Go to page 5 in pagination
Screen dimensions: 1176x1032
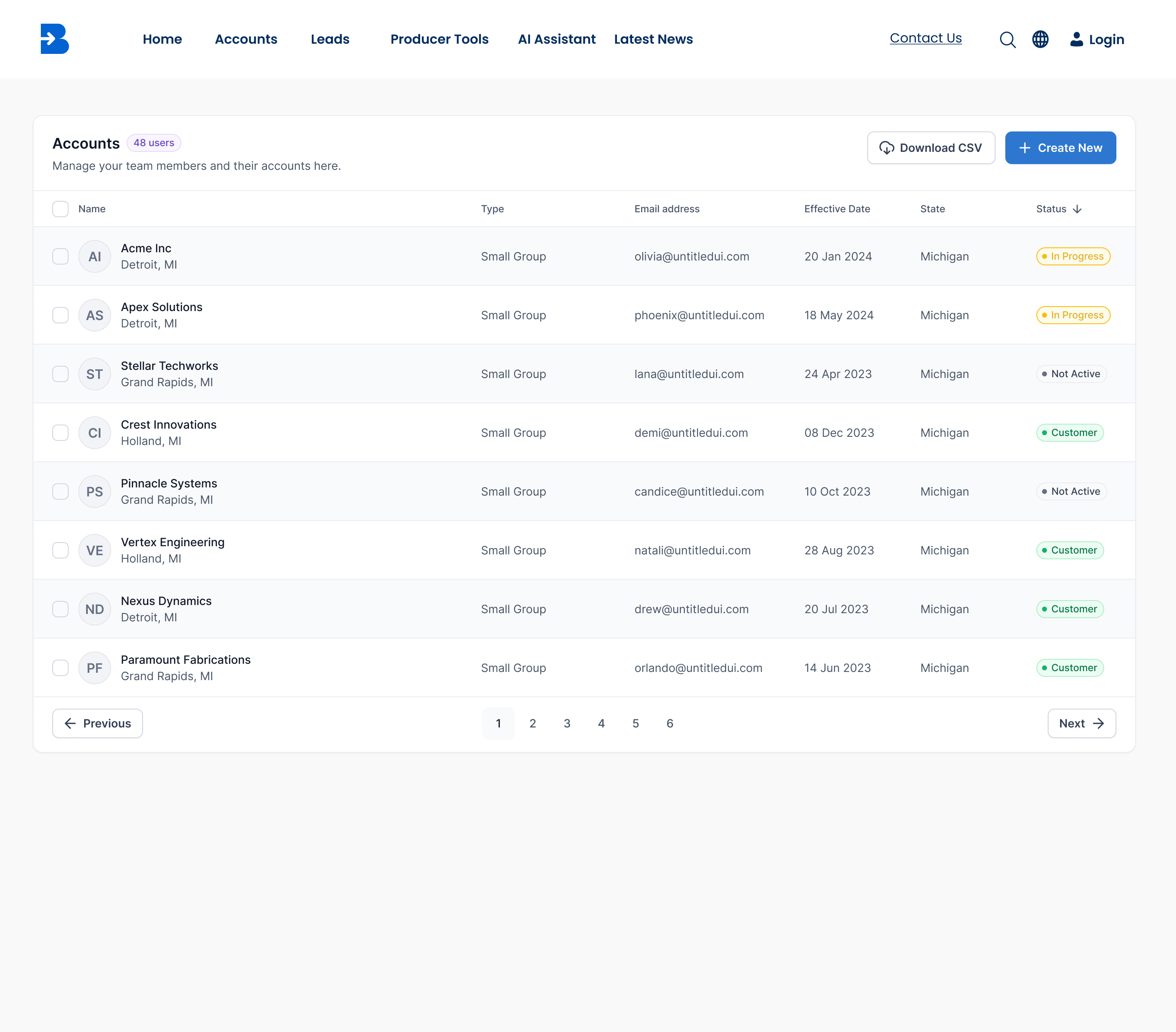click(635, 723)
